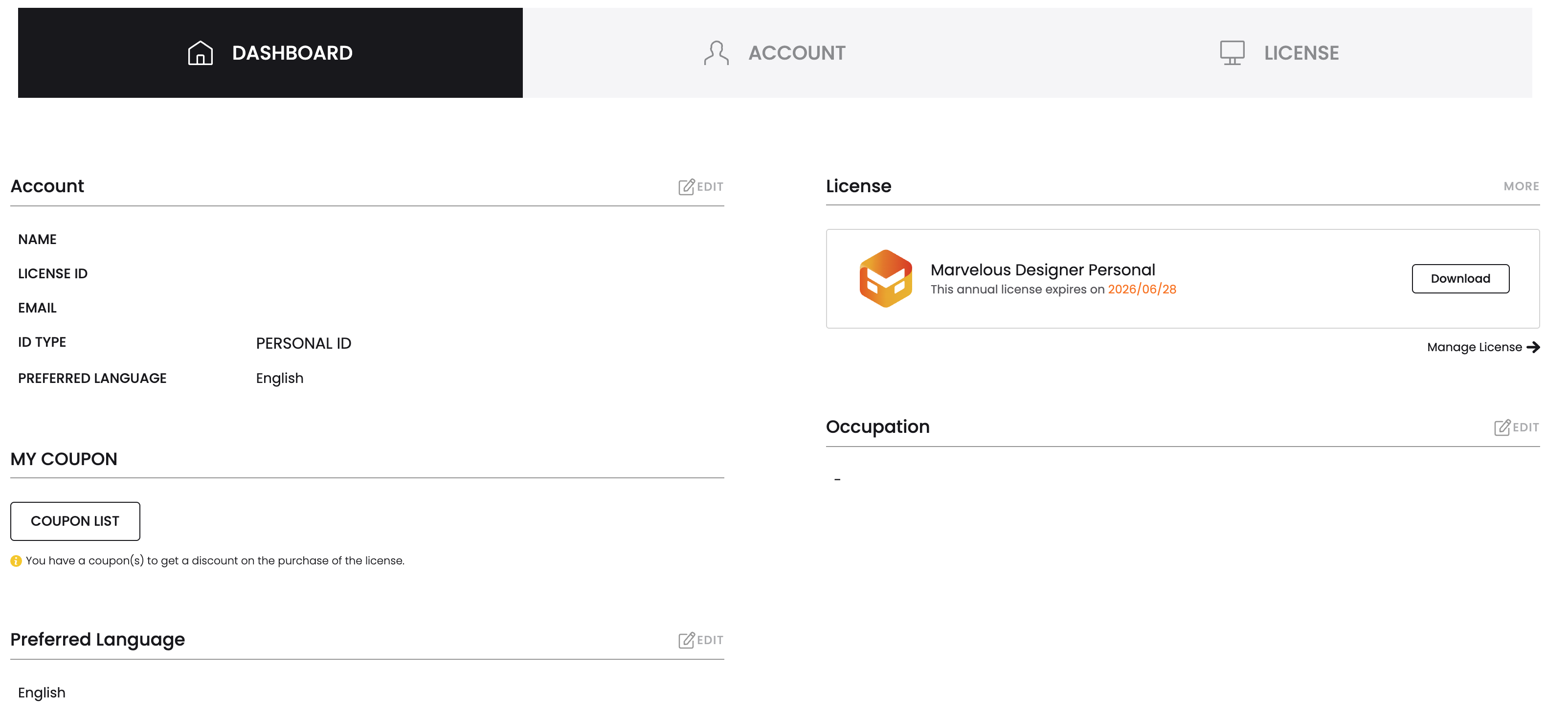Click the Marvelous Designer logo icon
Image resolution: width=1568 pixels, height=717 pixels.
point(886,279)
